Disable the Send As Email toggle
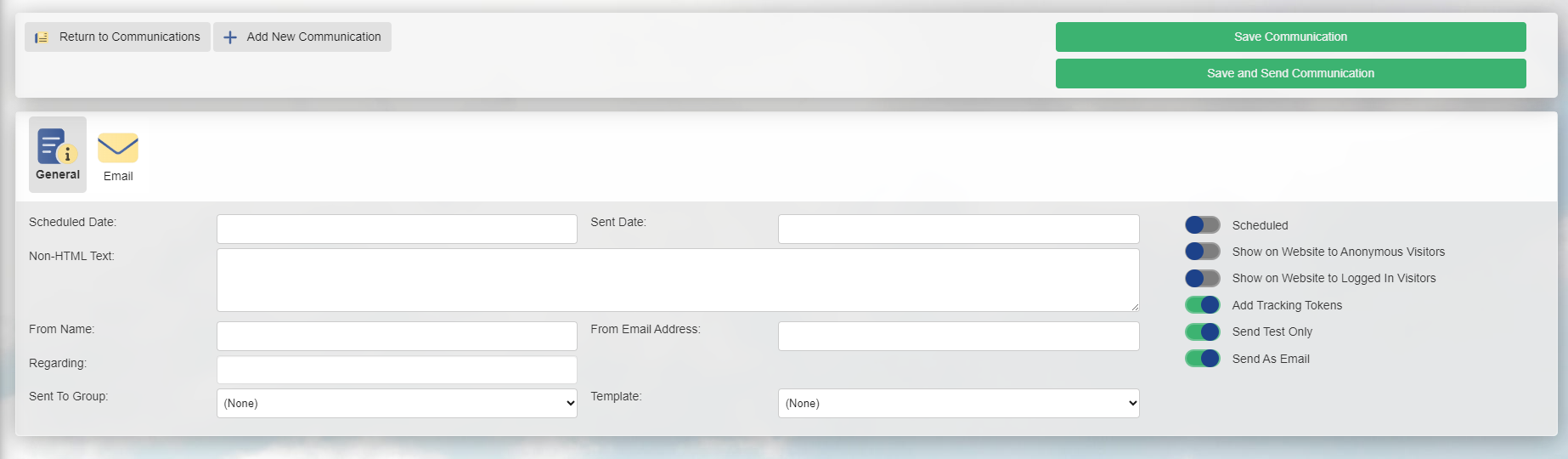This screenshot has height=459, width=1568. click(x=1202, y=359)
